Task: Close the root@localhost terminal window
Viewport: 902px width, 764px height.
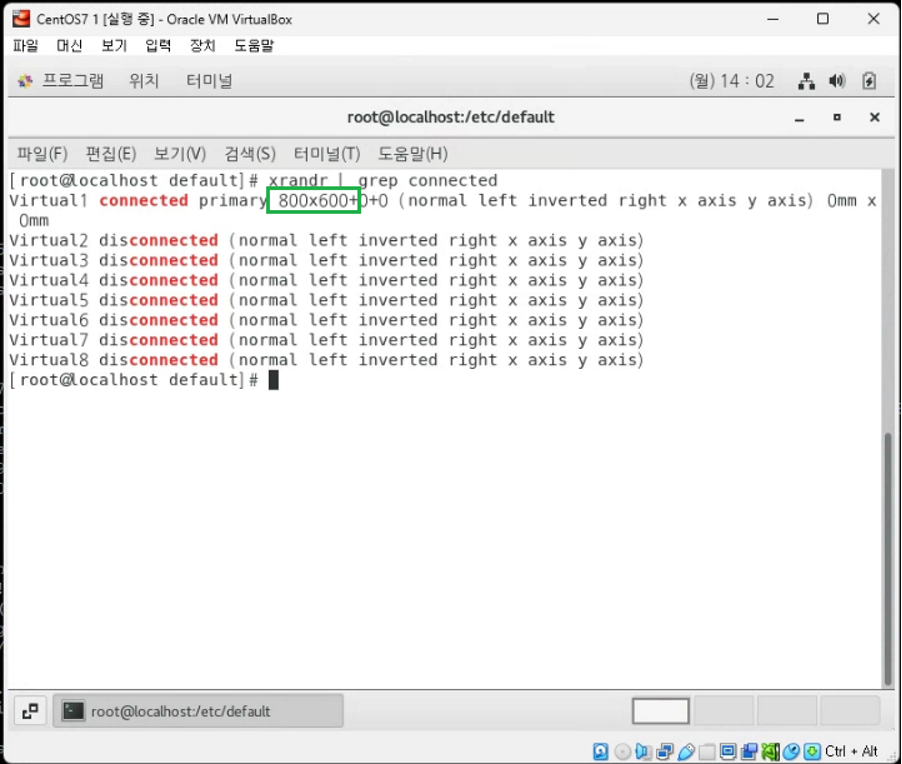Action: [874, 117]
